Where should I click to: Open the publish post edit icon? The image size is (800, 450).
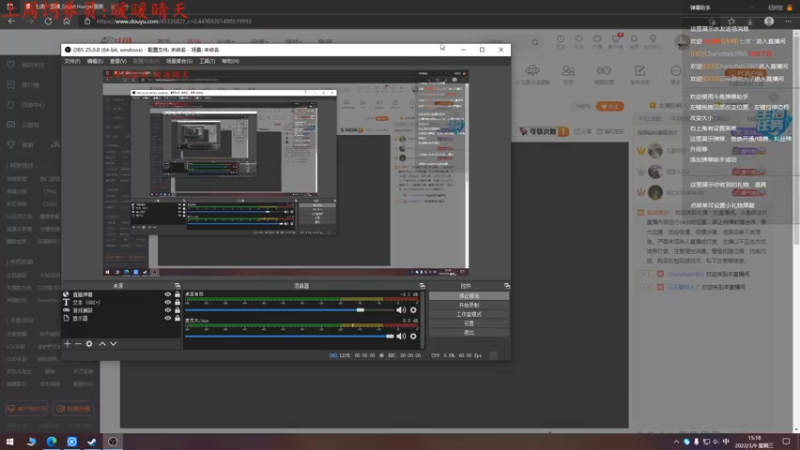click(x=640, y=71)
